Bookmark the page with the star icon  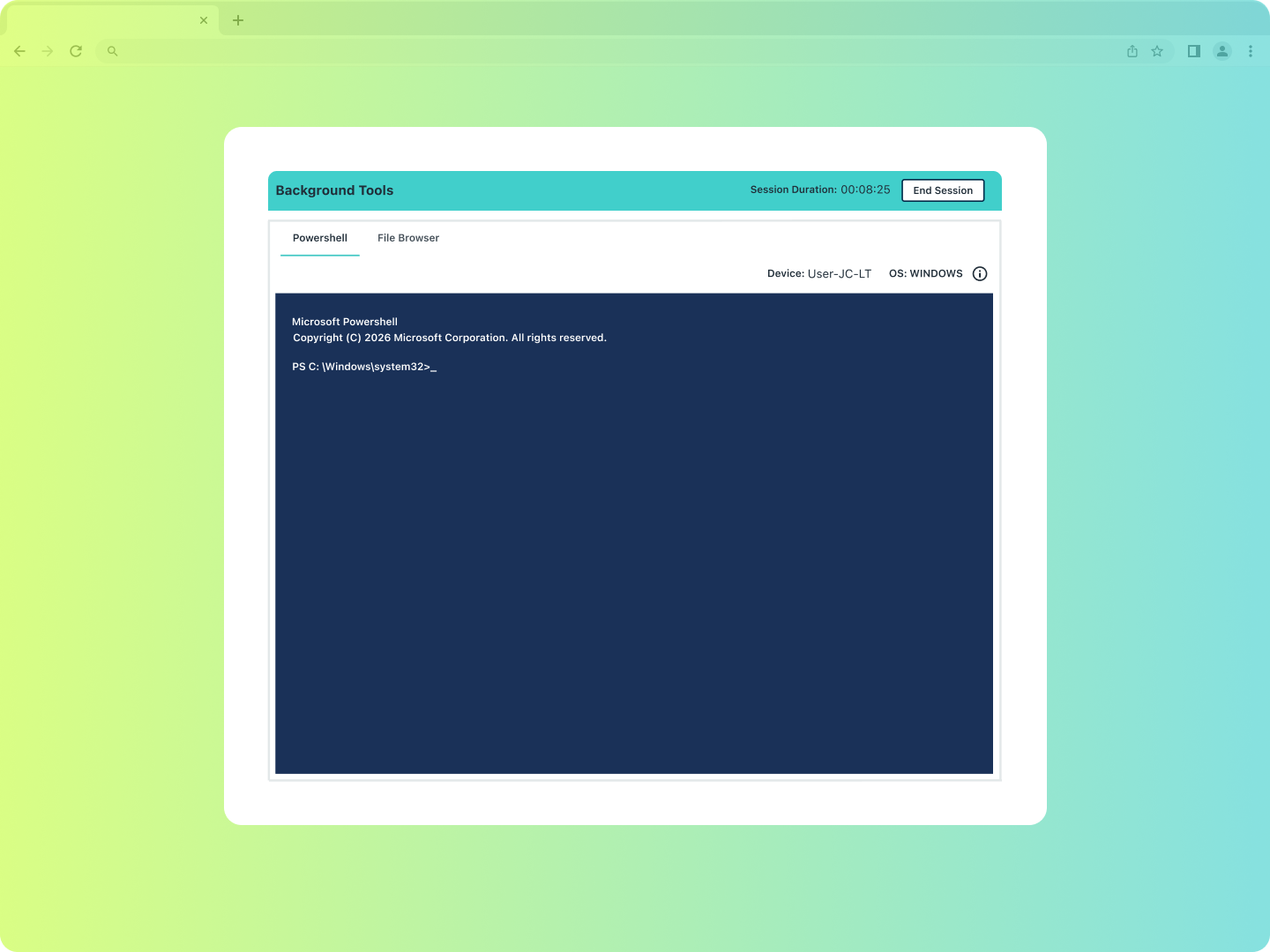tap(1157, 51)
